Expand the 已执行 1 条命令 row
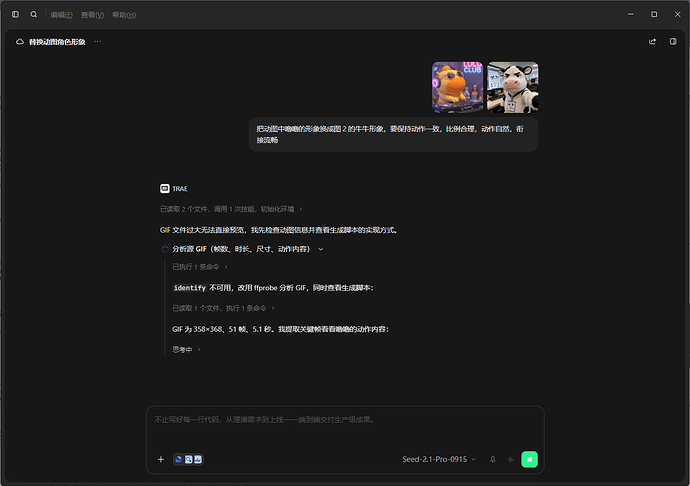Image resolution: width=690 pixels, height=486 pixels. 200,267
